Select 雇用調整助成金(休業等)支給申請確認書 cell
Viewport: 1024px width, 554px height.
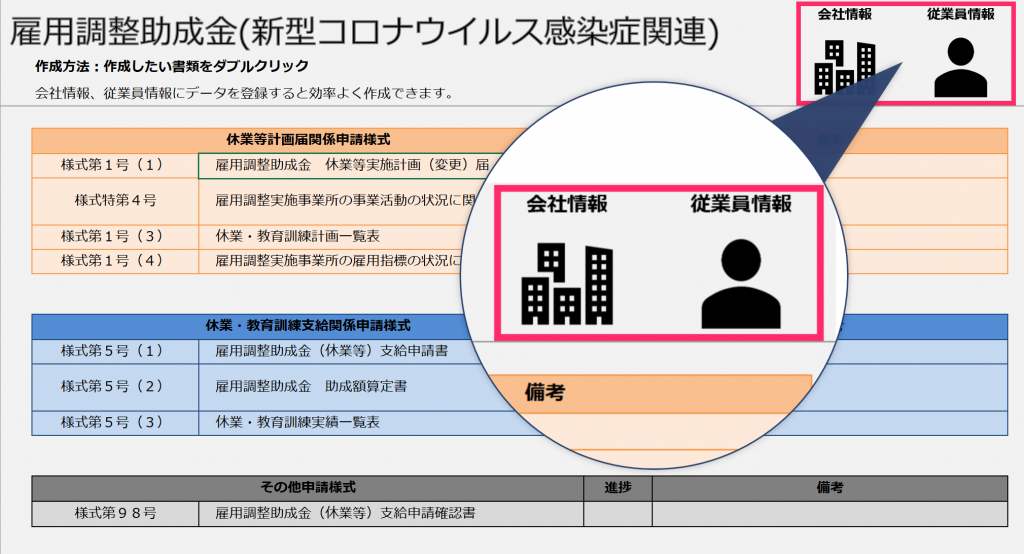pyautogui.click(x=391, y=513)
